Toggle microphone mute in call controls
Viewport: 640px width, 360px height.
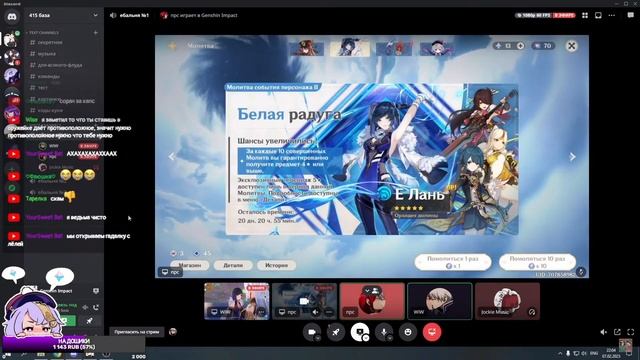[x=384, y=332]
